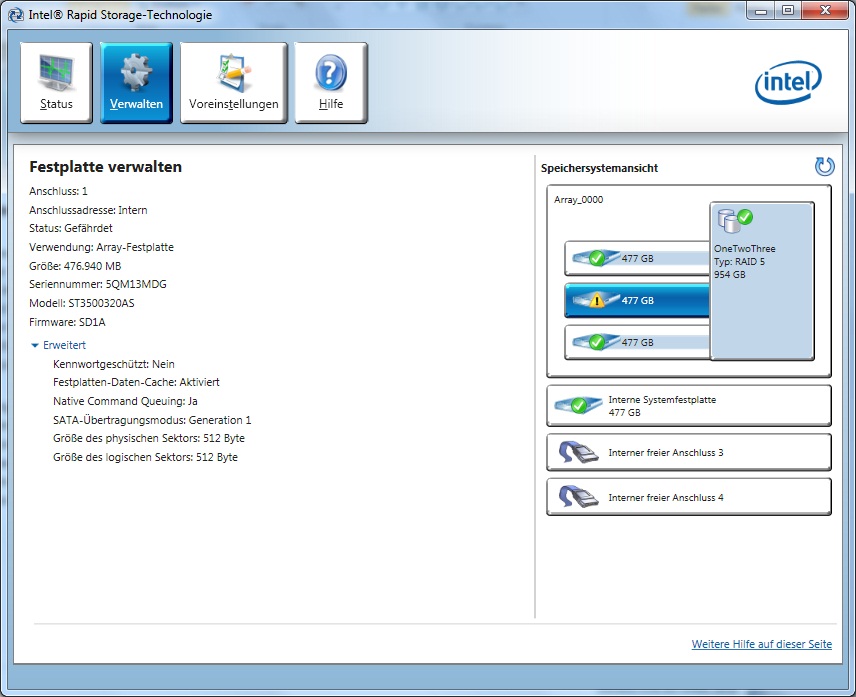Click the Intel logo
Image resolution: width=856 pixels, height=697 pixels.
tap(788, 82)
